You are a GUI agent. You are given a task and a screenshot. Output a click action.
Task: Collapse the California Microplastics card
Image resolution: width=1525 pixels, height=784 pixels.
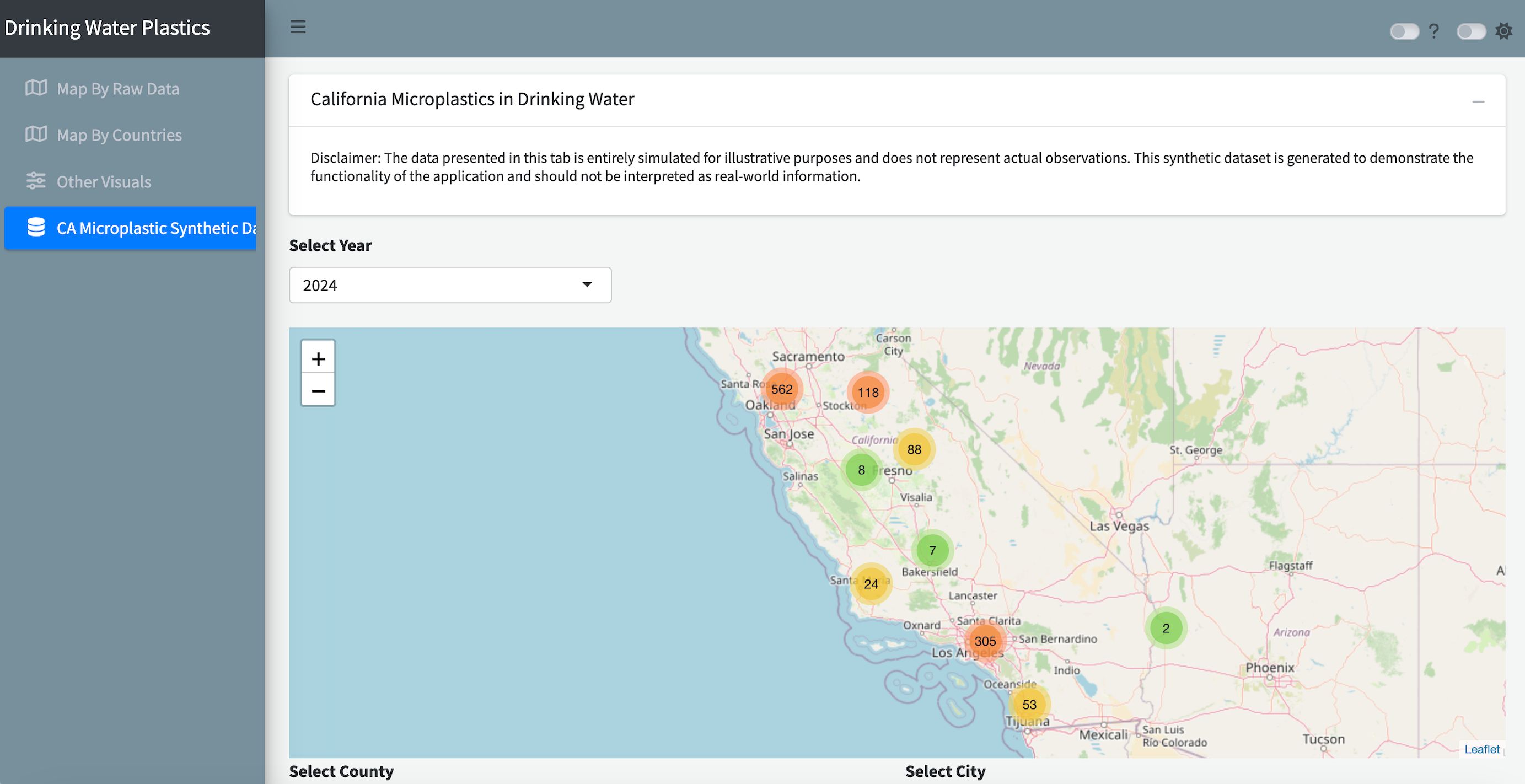tap(1478, 101)
